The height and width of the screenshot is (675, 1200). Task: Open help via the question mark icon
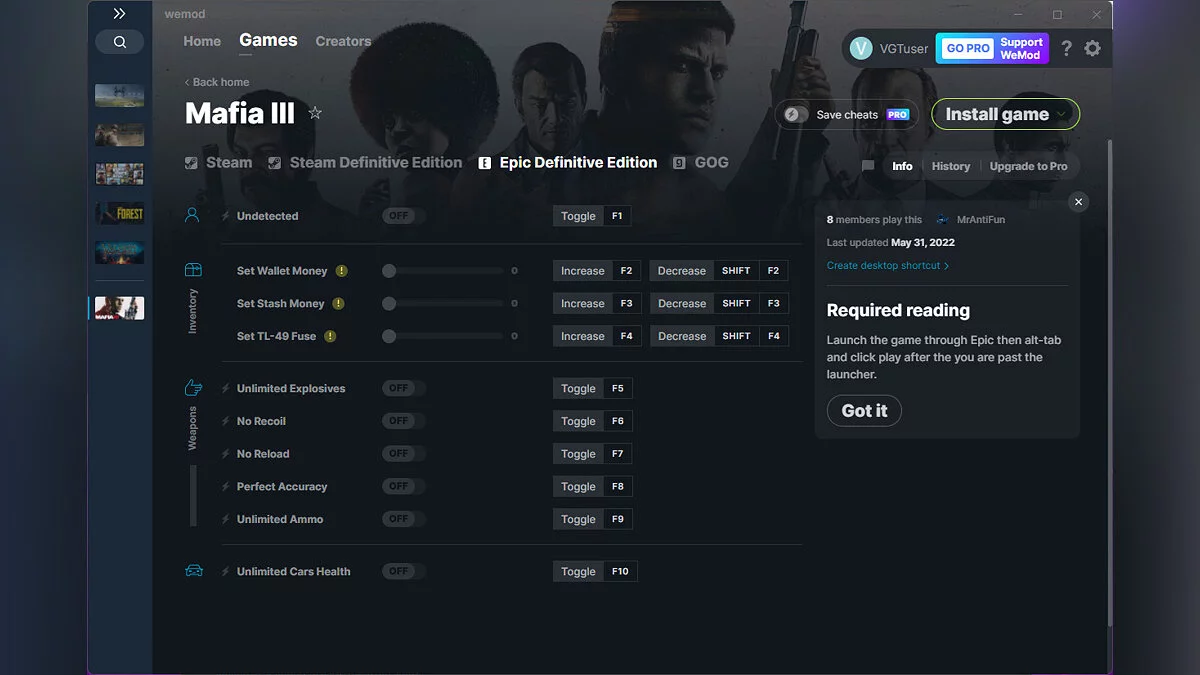(1065, 47)
